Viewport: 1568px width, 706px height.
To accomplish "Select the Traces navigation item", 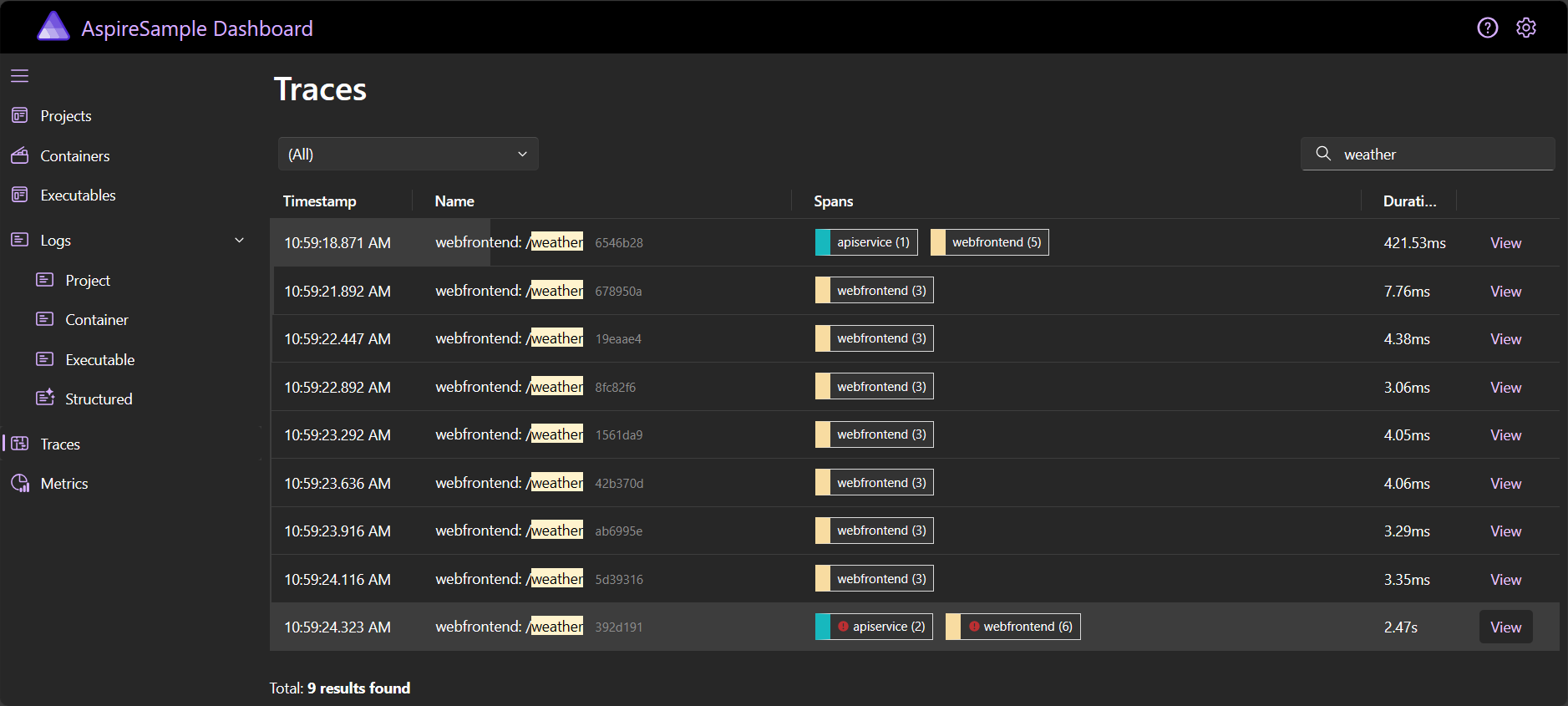I will point(60,444).
